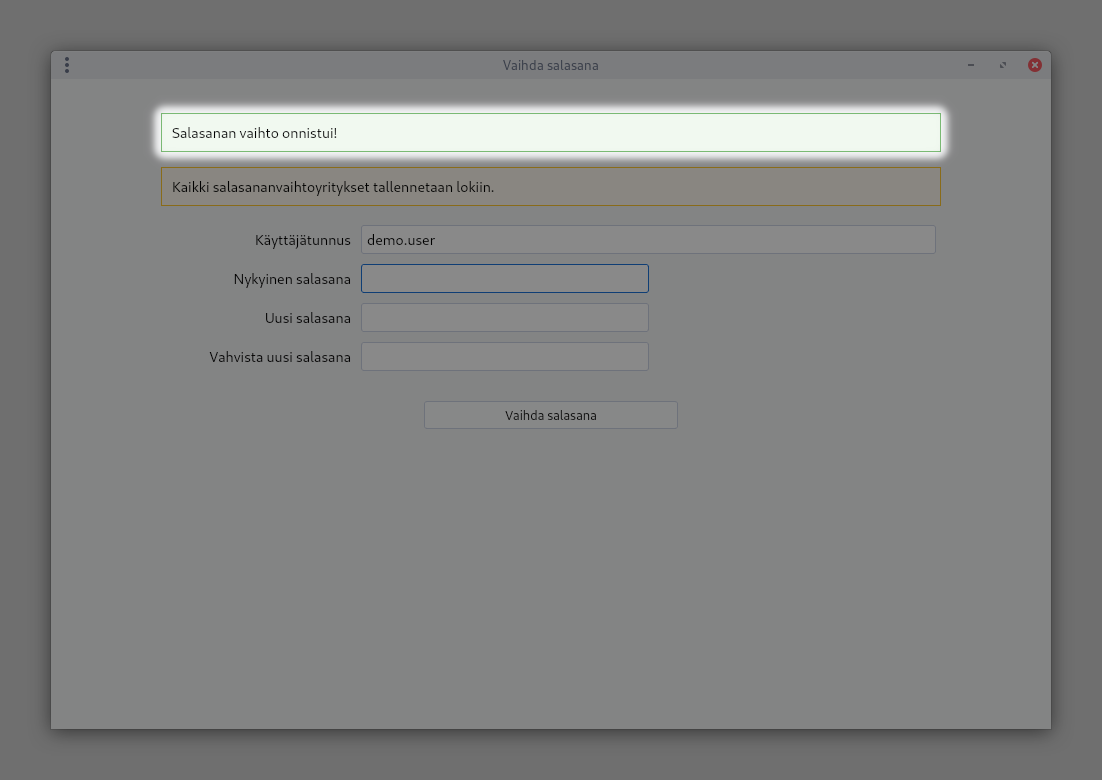Open the kebab menu in title bar

pyautogui.click(x=67, y=65)
